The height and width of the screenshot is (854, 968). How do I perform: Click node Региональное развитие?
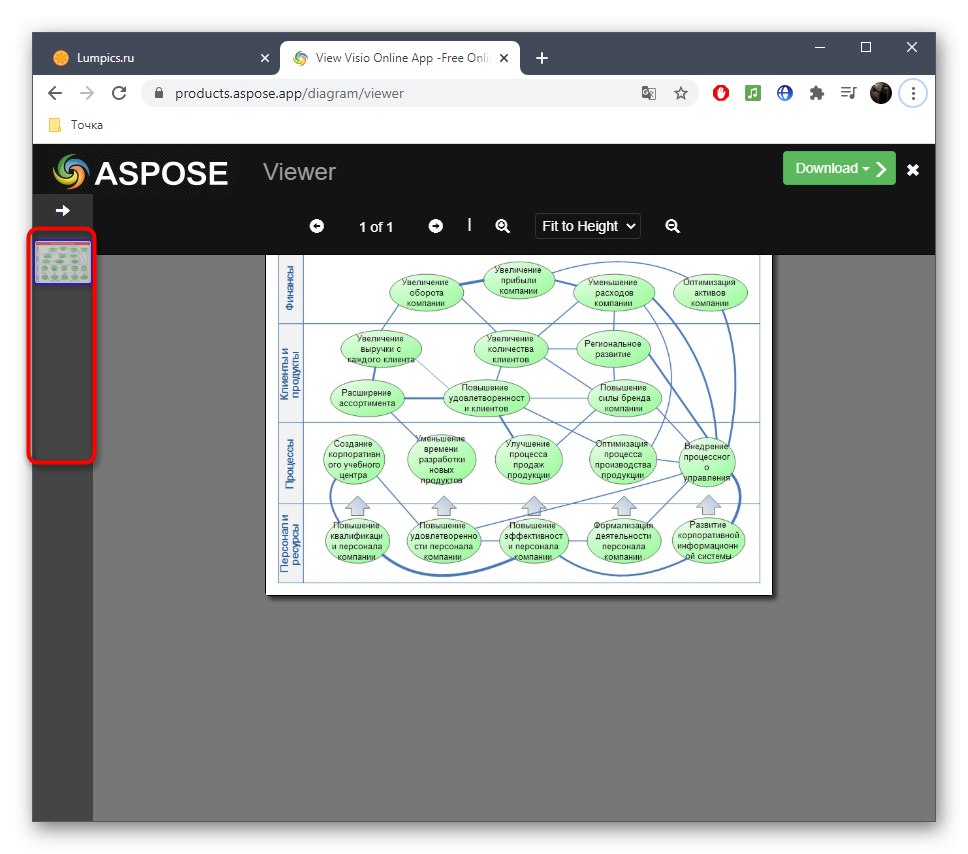coord(613,349)
